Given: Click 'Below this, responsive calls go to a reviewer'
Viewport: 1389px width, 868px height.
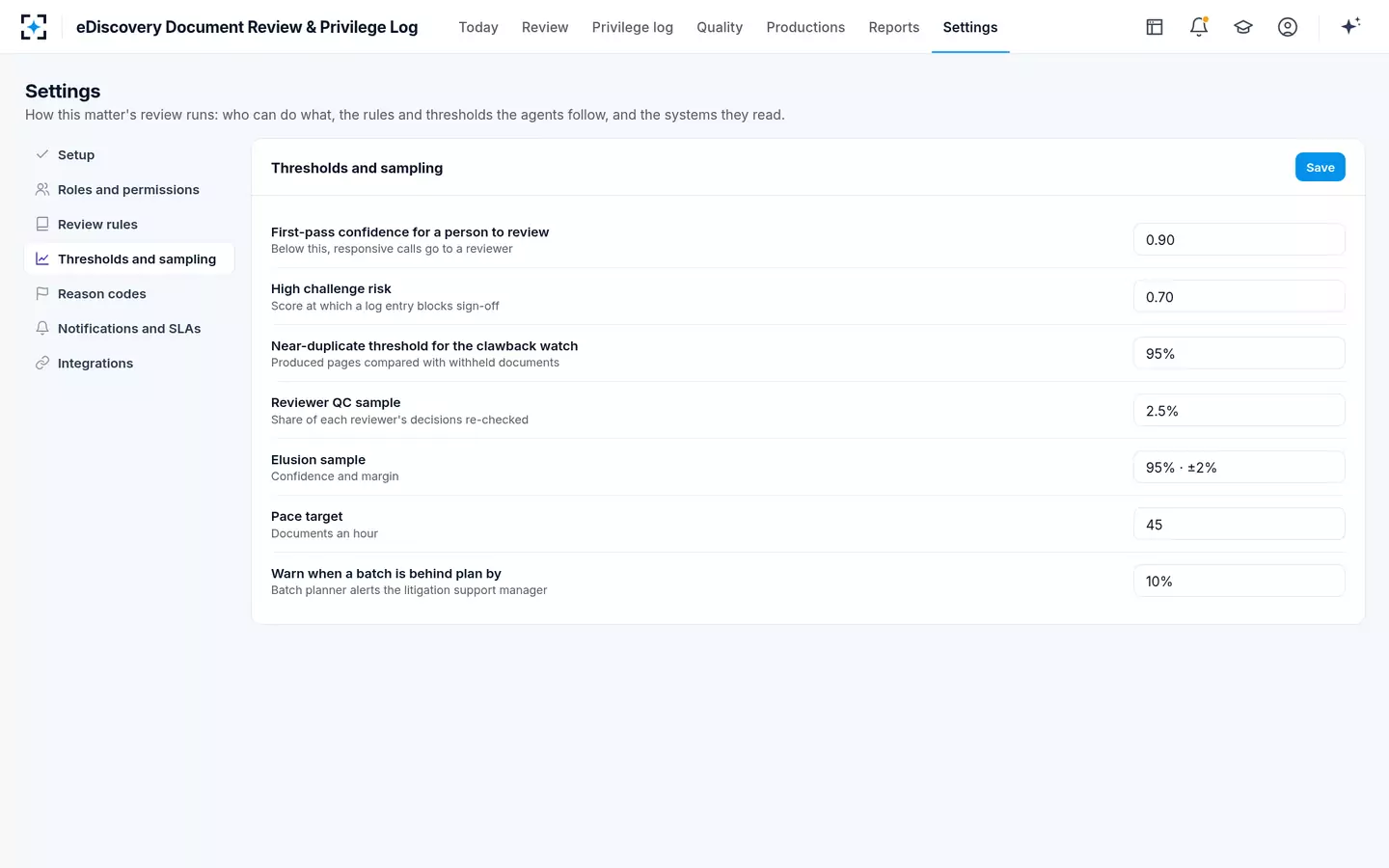Looking at the screenshot, I should point(392,249).
